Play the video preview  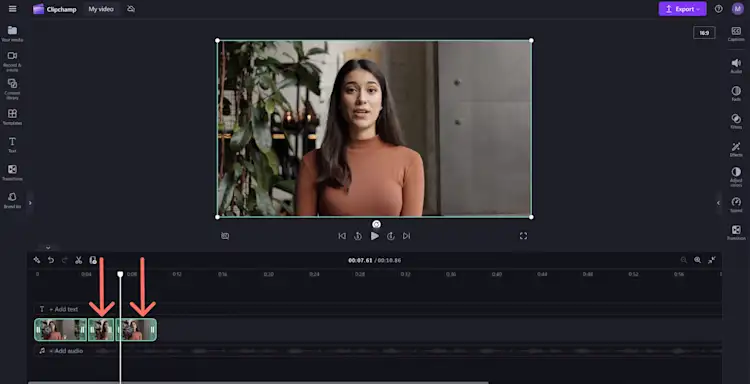click(375, 236)
